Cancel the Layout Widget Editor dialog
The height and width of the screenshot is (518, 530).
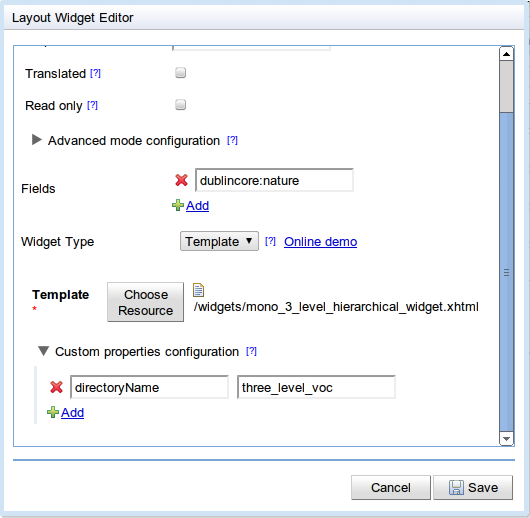[x=391, y=487]
